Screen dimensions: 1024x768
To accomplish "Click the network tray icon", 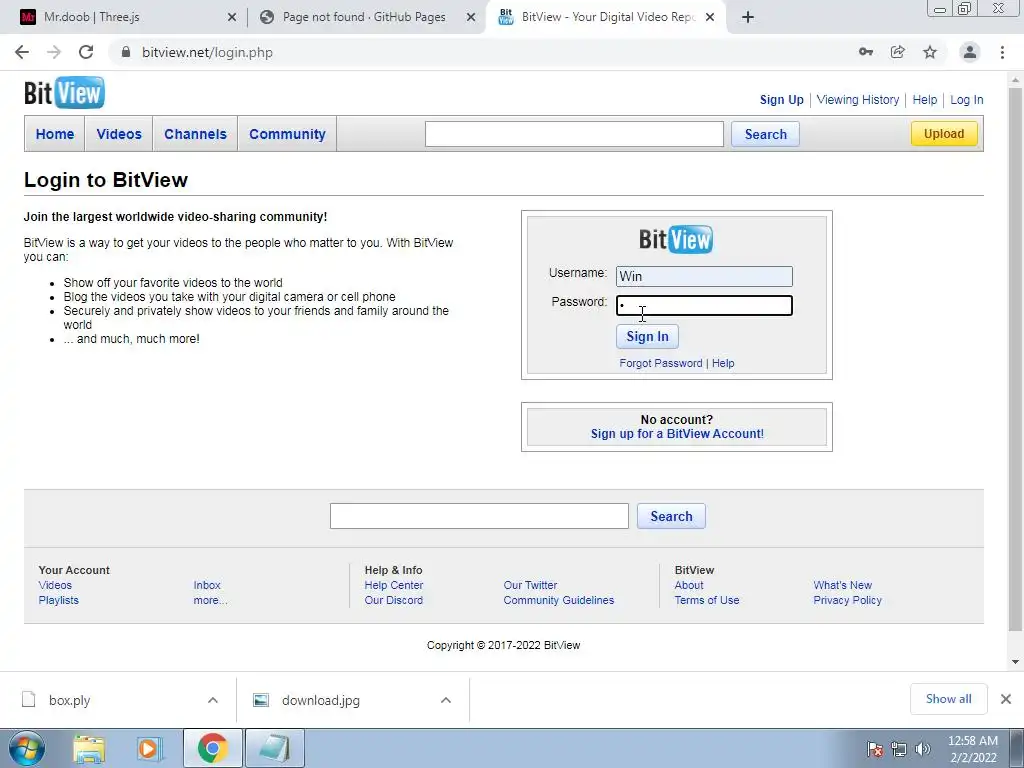I will pos(899,749).
